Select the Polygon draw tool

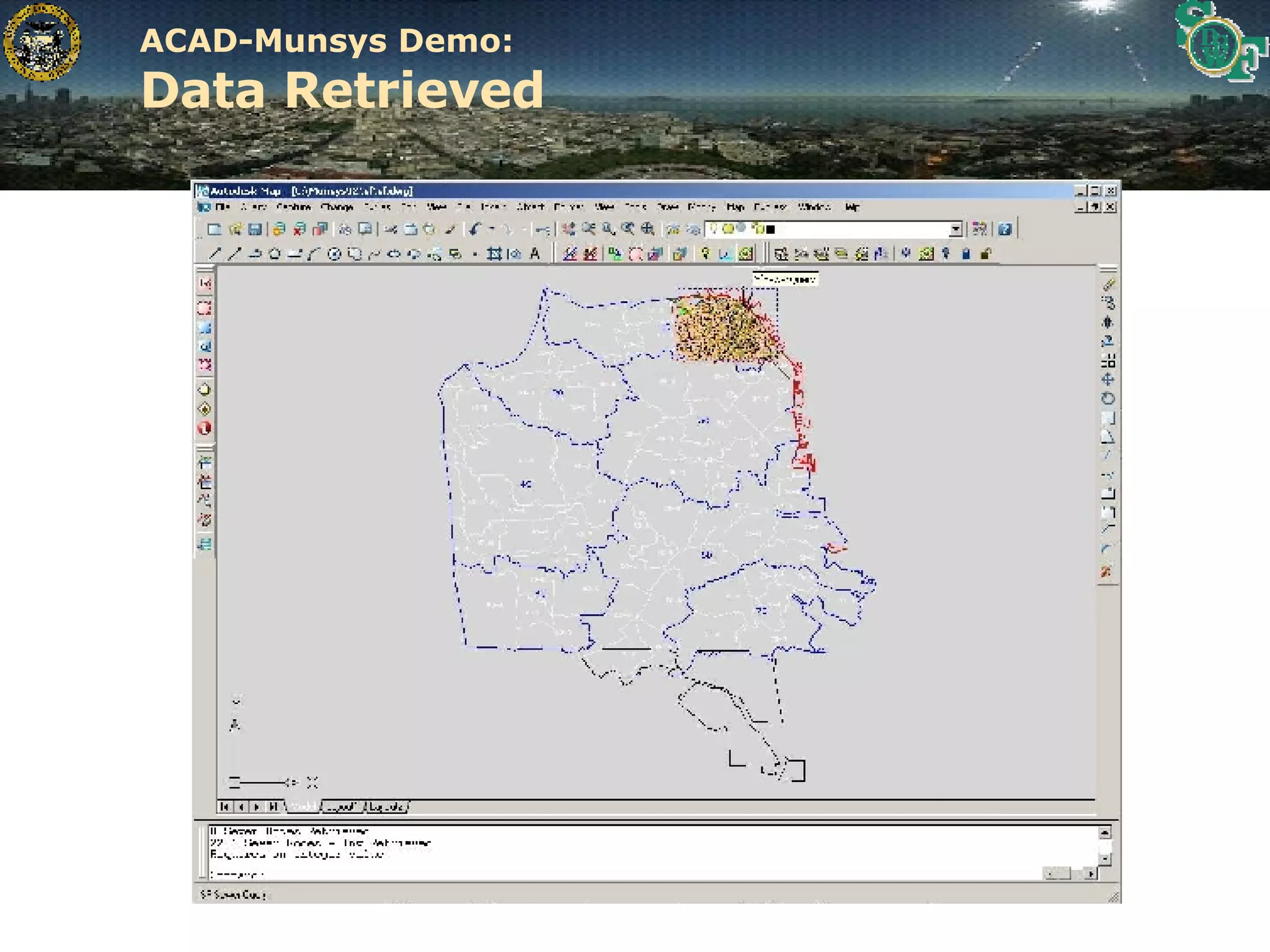[x=275, y=253]
